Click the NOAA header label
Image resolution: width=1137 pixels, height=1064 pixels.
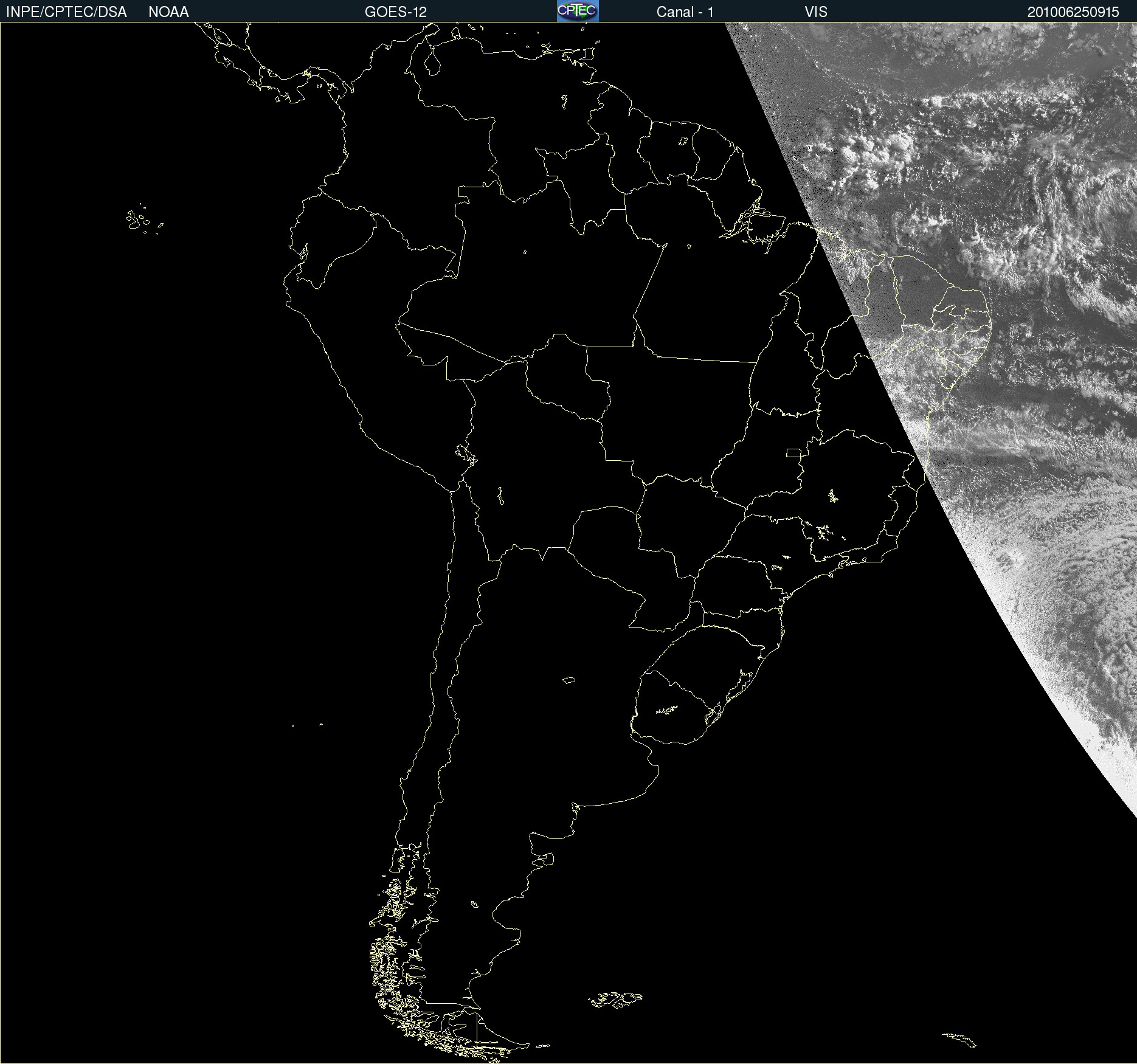coord(168,12)
